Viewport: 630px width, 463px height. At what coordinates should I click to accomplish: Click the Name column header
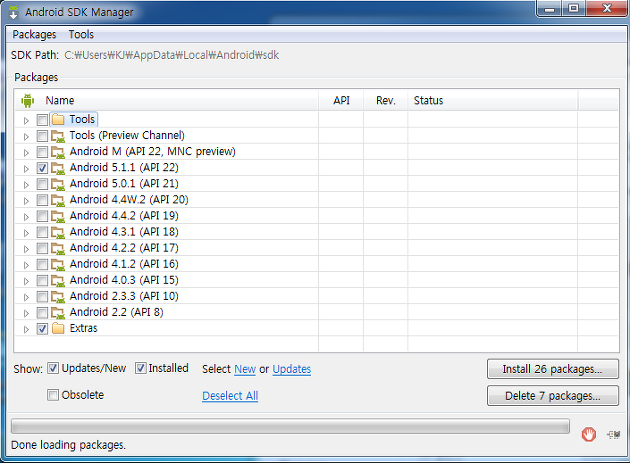click(x=167, y=100)
